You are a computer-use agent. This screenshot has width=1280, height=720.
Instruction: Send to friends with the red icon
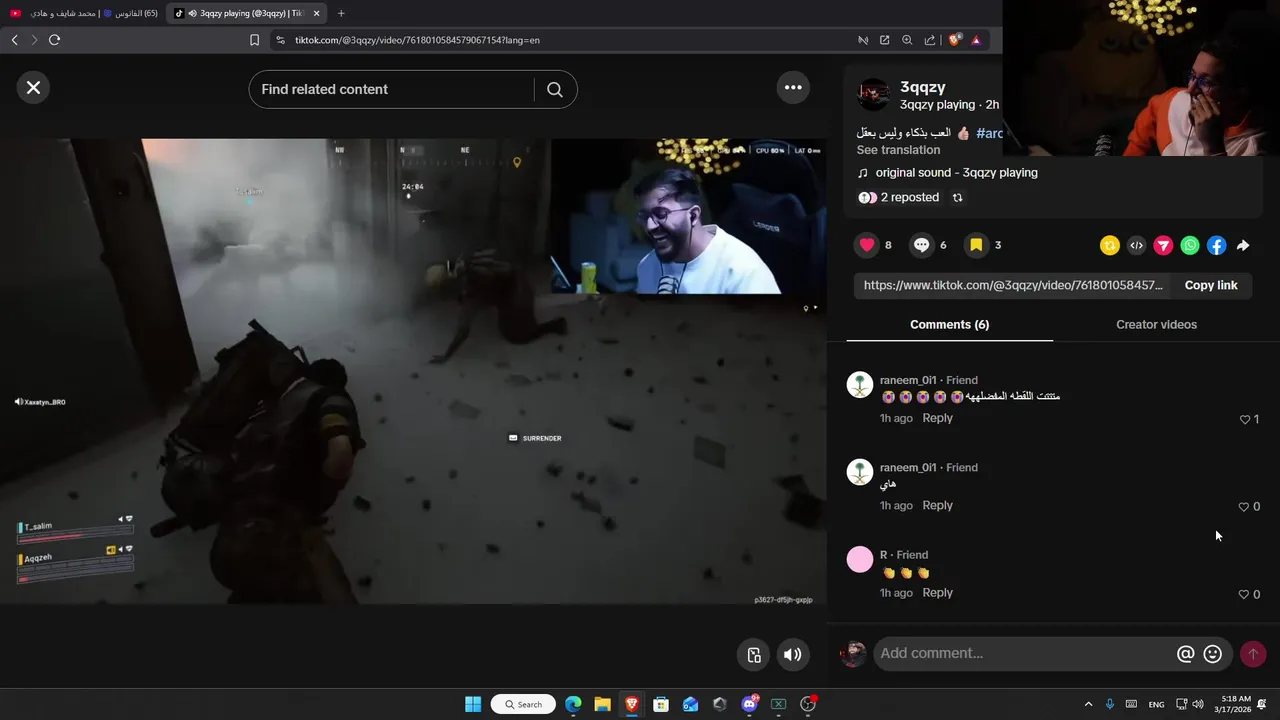[x=1163, y=245]
